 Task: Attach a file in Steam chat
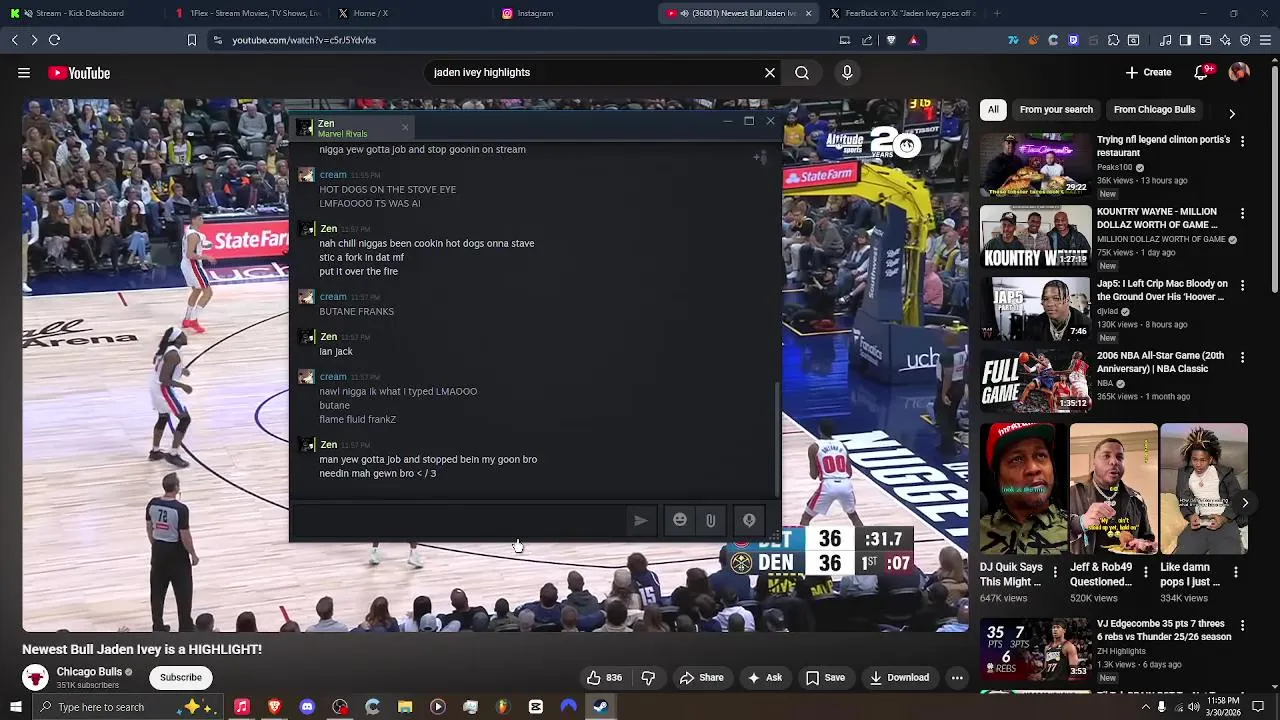[x=710, y=520]
